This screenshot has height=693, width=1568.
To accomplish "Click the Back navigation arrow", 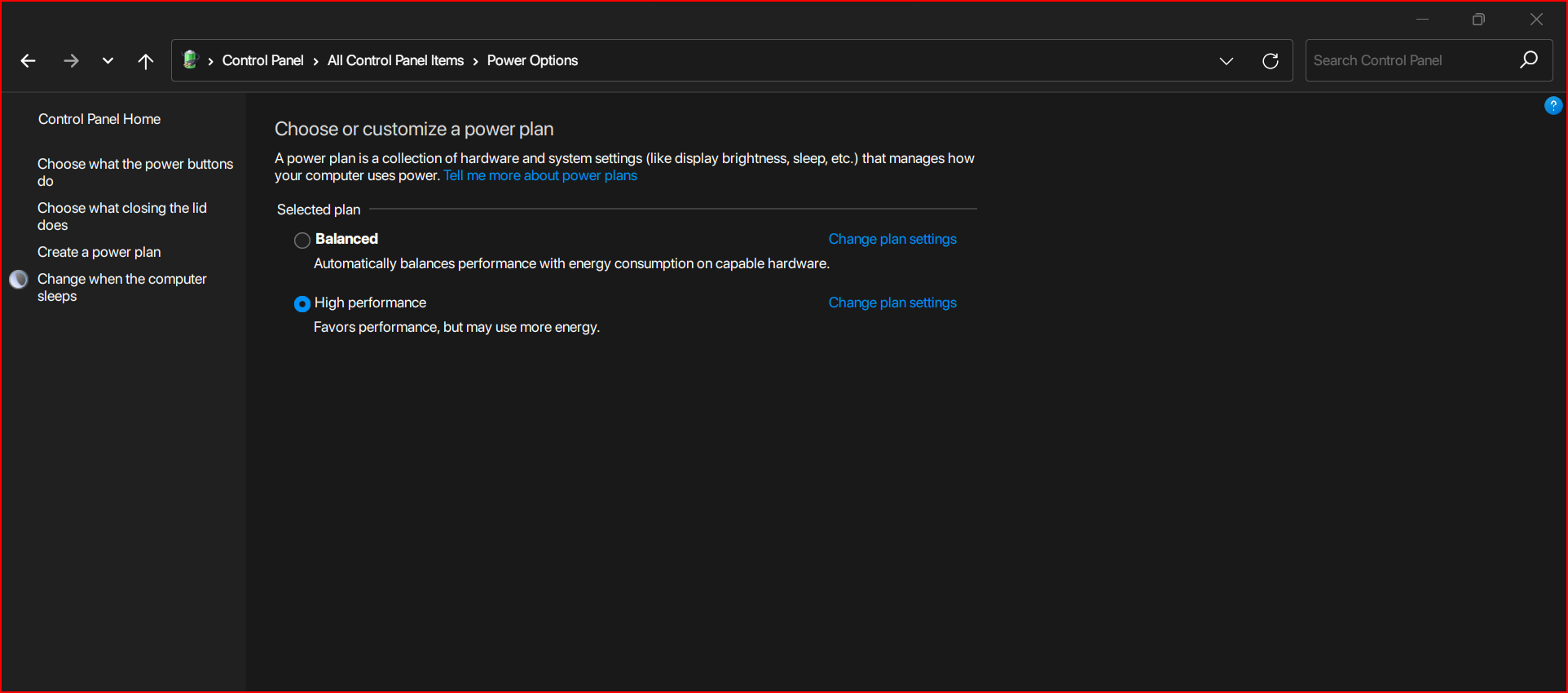I will 29,61.
